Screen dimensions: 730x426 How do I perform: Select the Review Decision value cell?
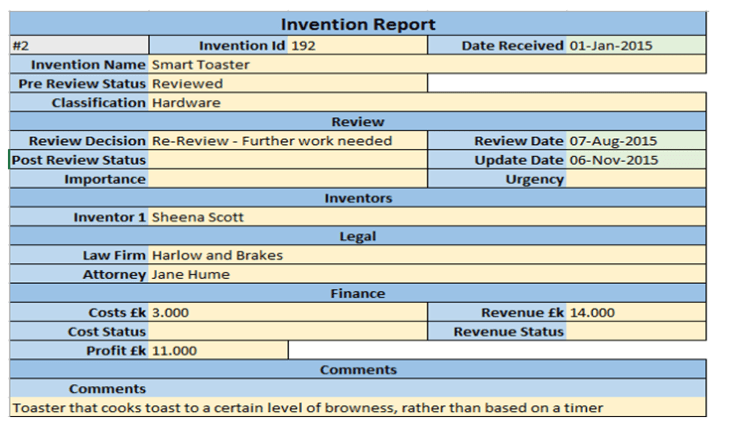(287, 141)
